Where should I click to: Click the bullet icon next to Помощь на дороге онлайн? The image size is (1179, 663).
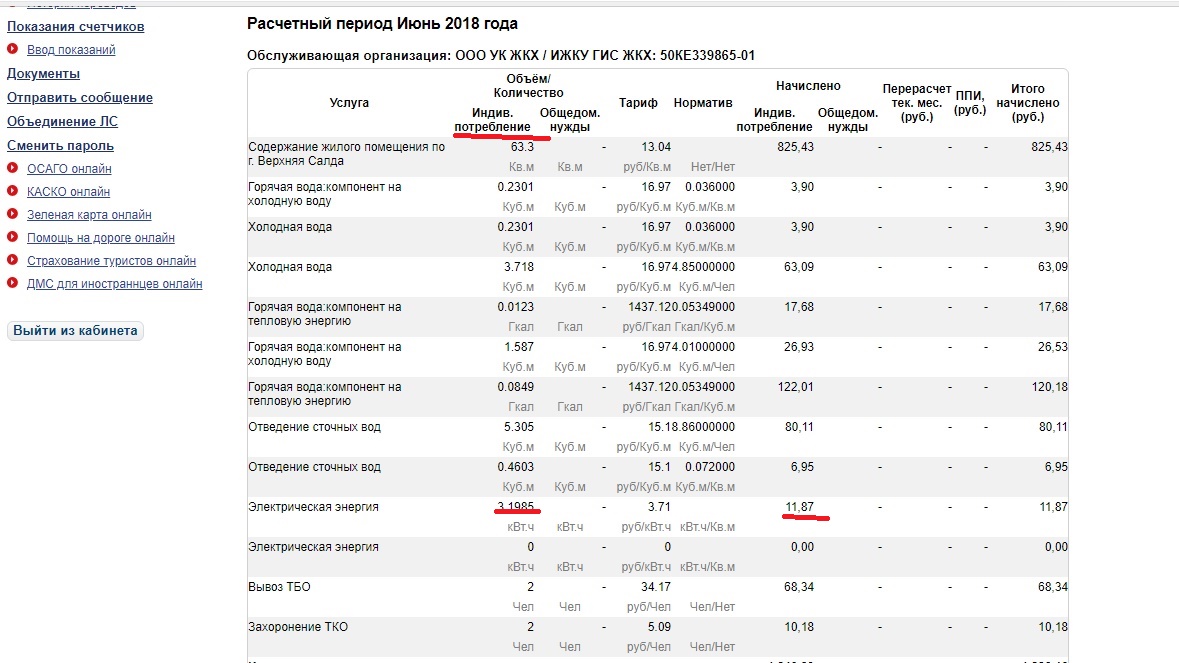click(x=12, y=238)
